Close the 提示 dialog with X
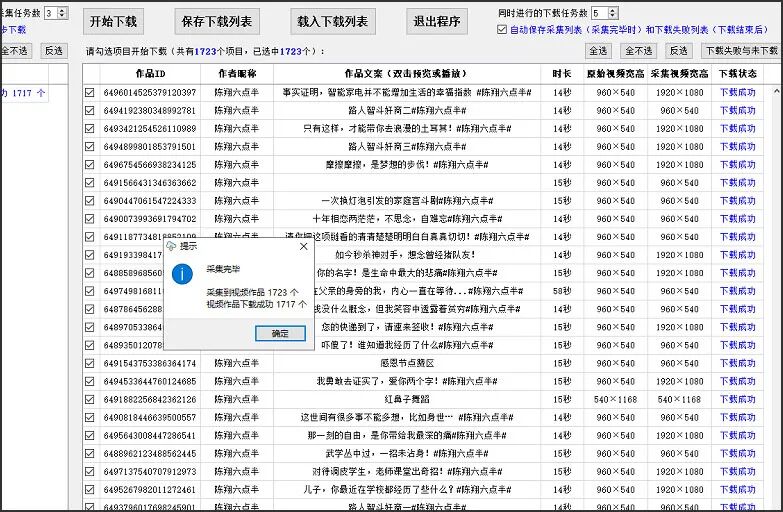Image resolution: width=783 pixels, height=512 pixels. 304,246
